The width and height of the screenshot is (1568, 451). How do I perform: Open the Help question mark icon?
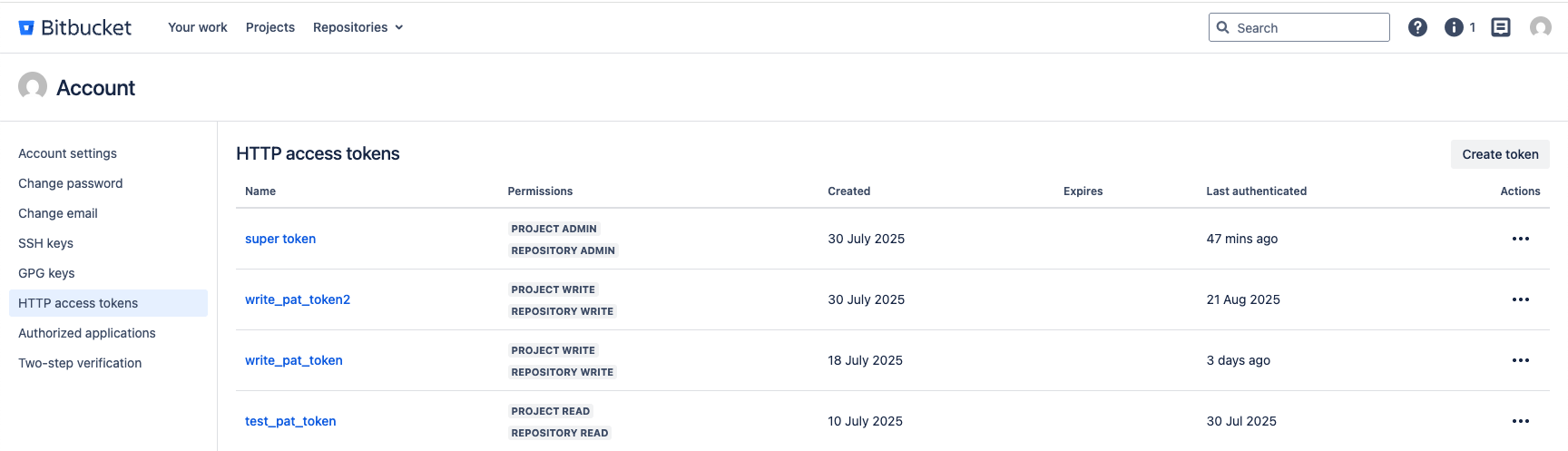click(x=1417, y=27)
